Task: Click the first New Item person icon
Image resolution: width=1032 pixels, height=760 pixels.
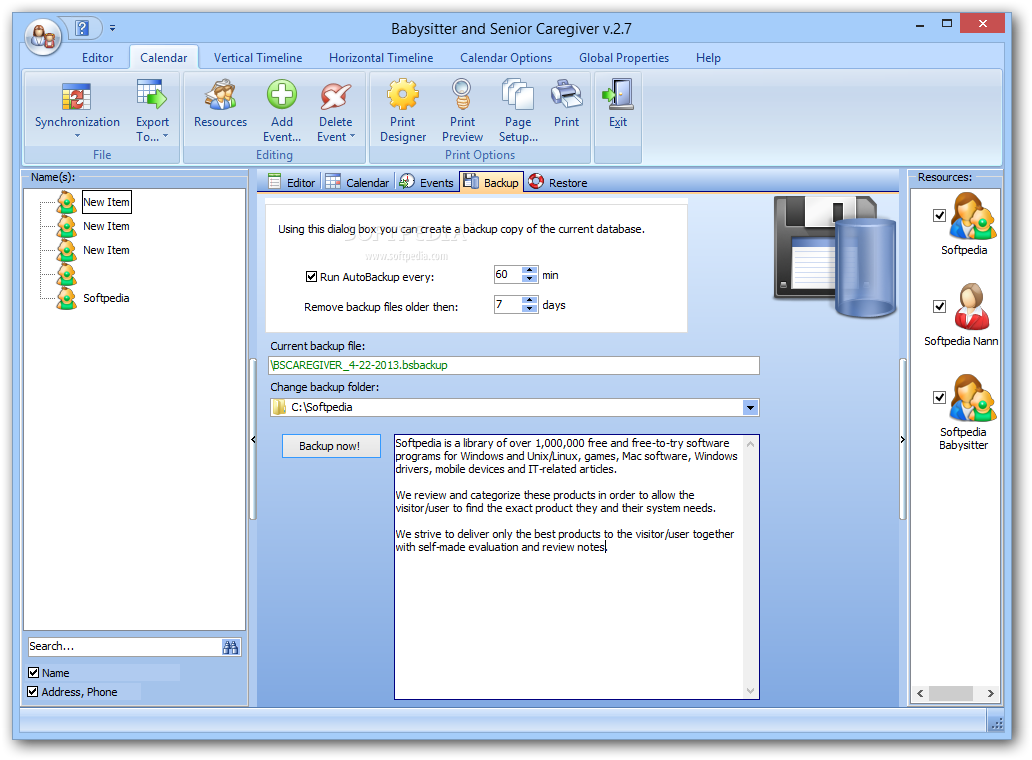Action: point(66,202)
